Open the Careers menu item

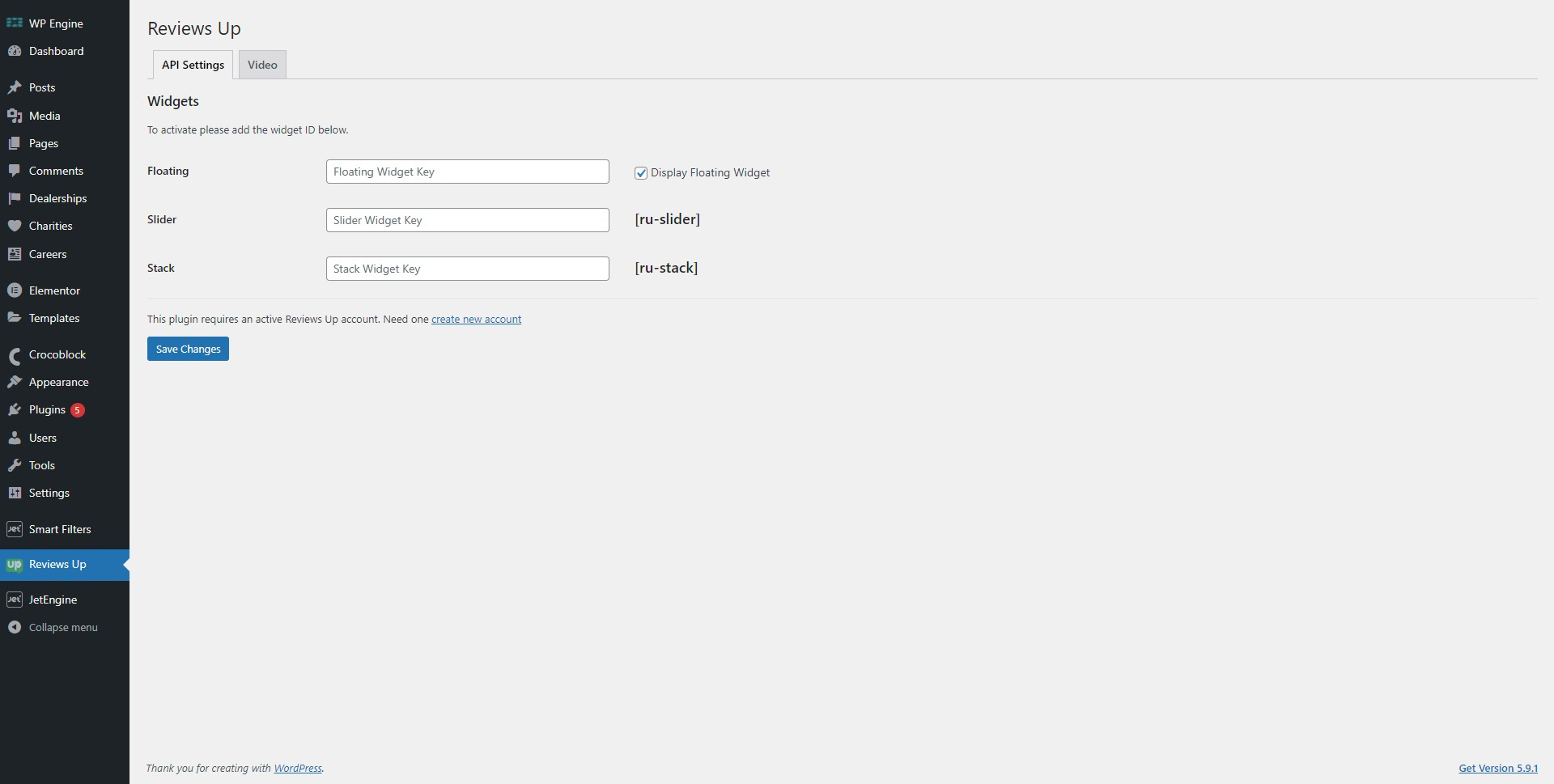coord(65,254)
